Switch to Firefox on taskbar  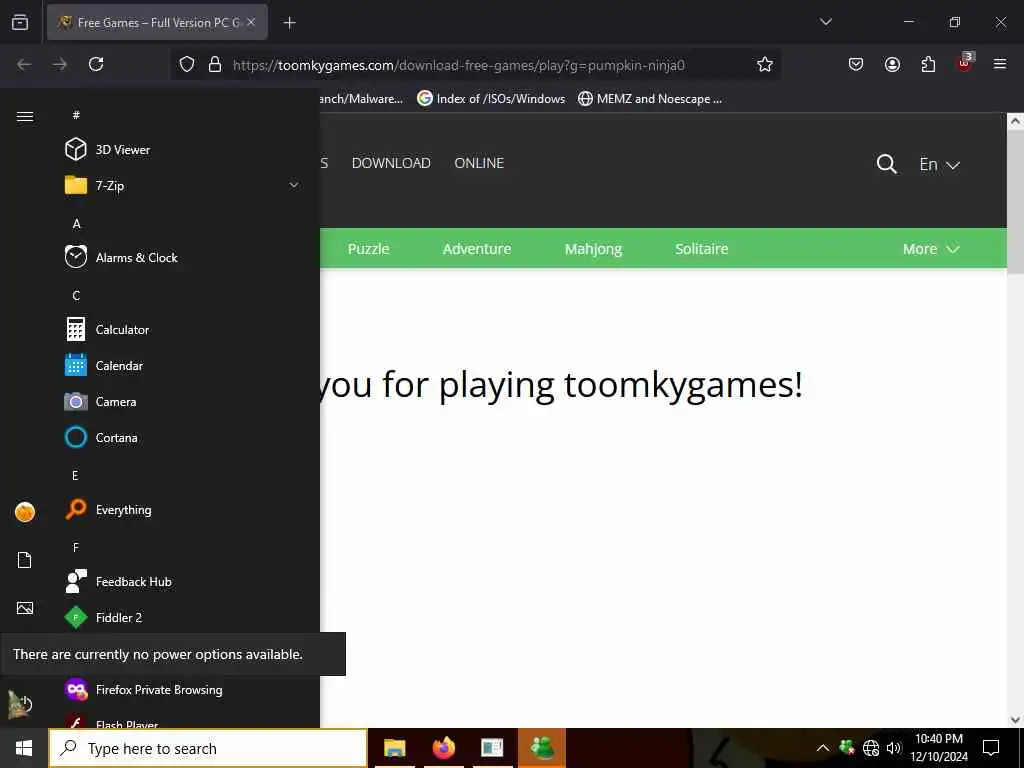pos(443,748)
